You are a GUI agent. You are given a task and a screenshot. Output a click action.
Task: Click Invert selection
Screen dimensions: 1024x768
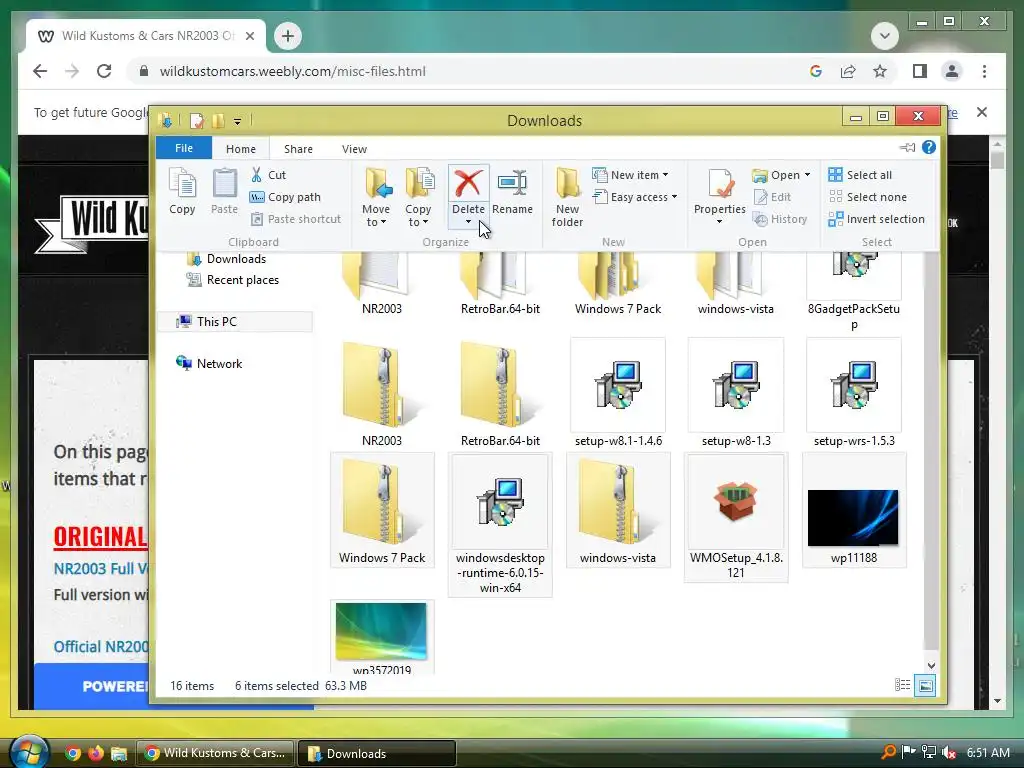point(876,219)
